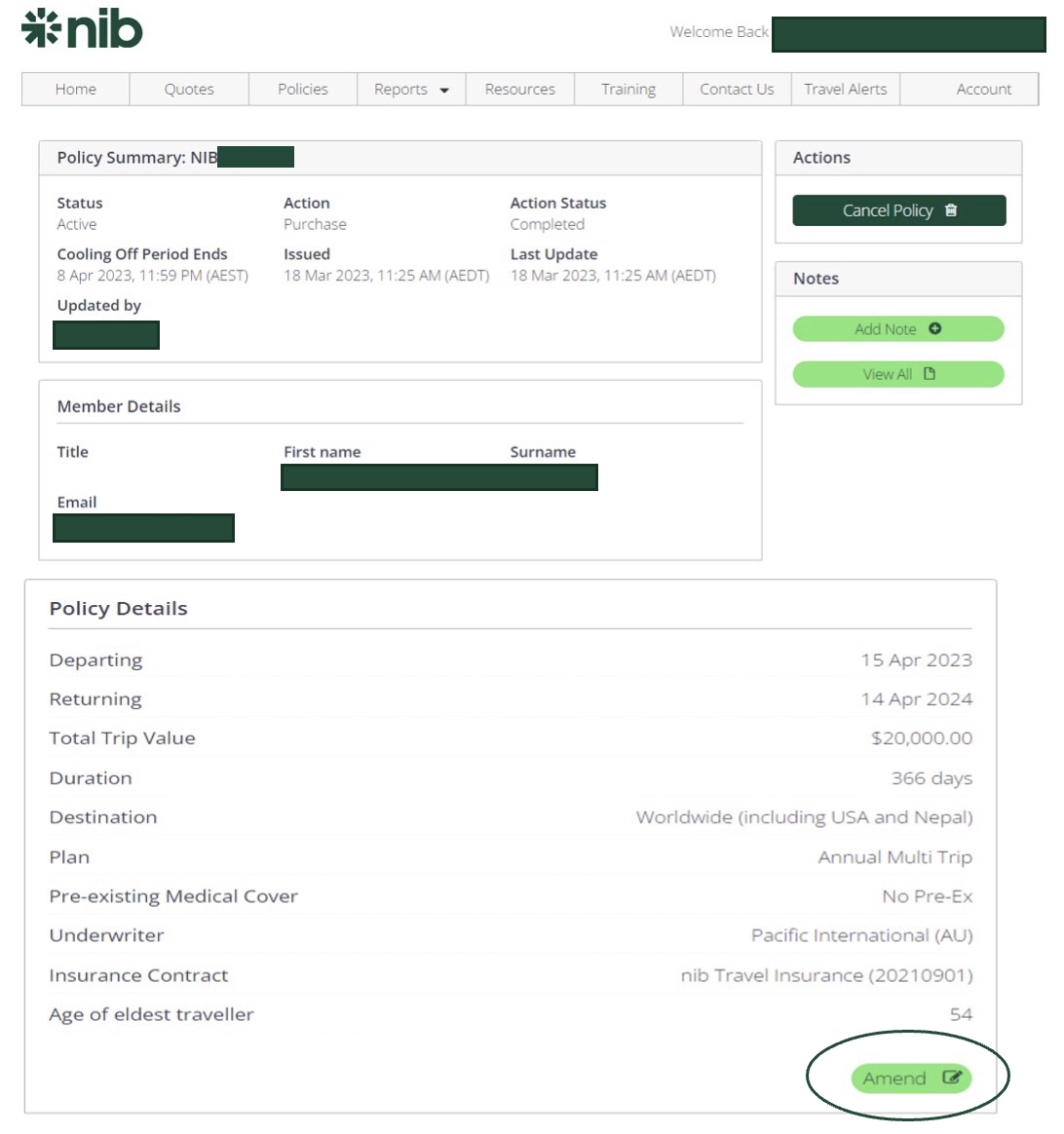
Task: Select the Duration value 366 days
Action: tap(931, 778)
